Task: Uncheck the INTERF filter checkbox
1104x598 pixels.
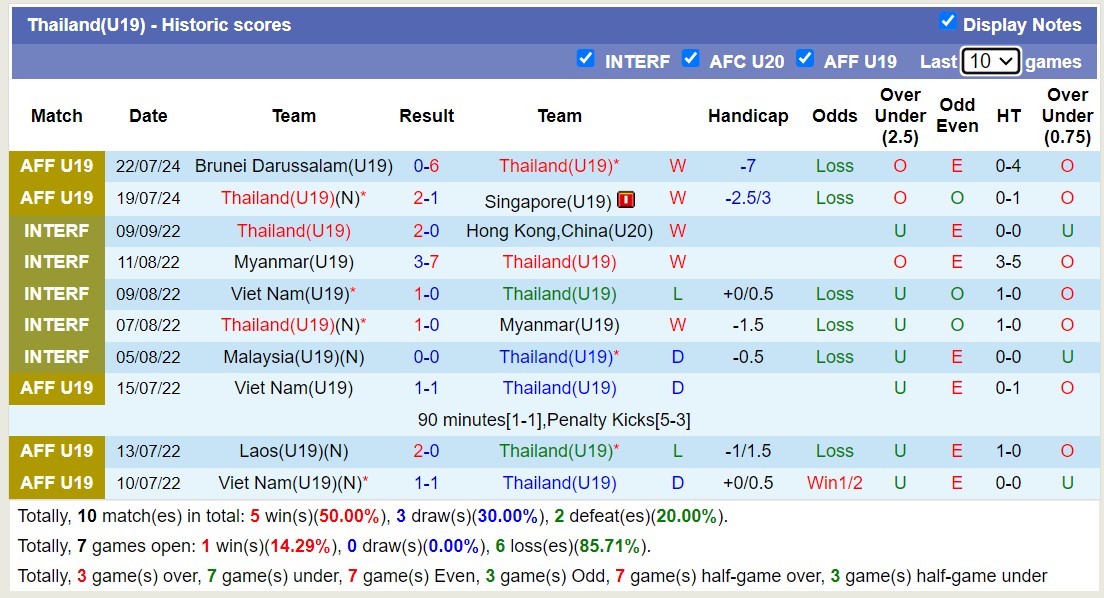Action: pos(586,58)
